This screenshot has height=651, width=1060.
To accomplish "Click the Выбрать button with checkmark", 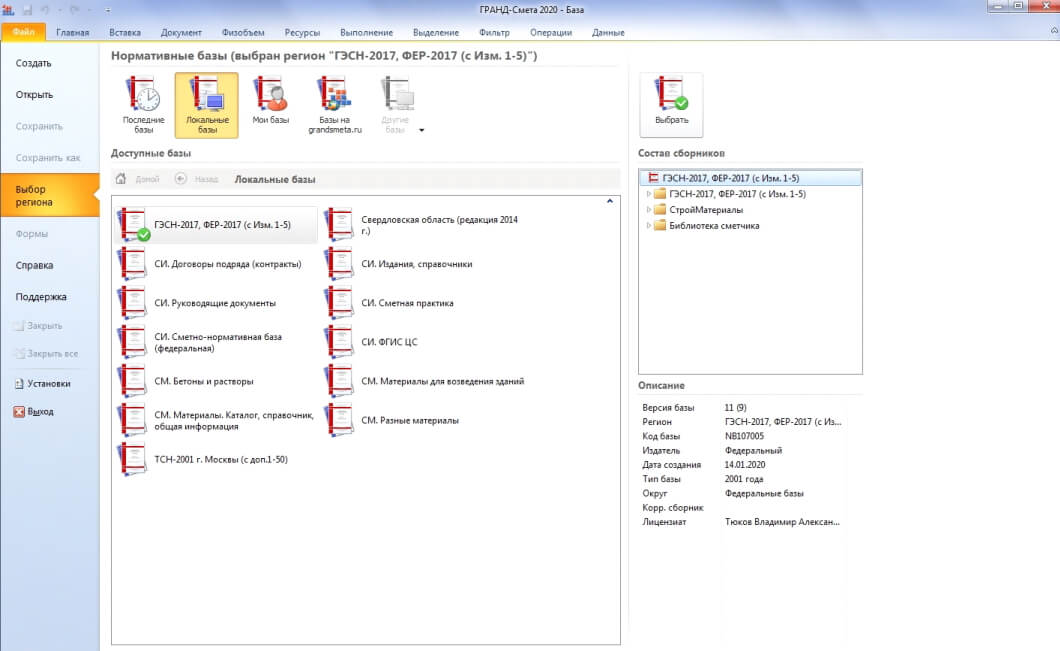I will [671, 105].
